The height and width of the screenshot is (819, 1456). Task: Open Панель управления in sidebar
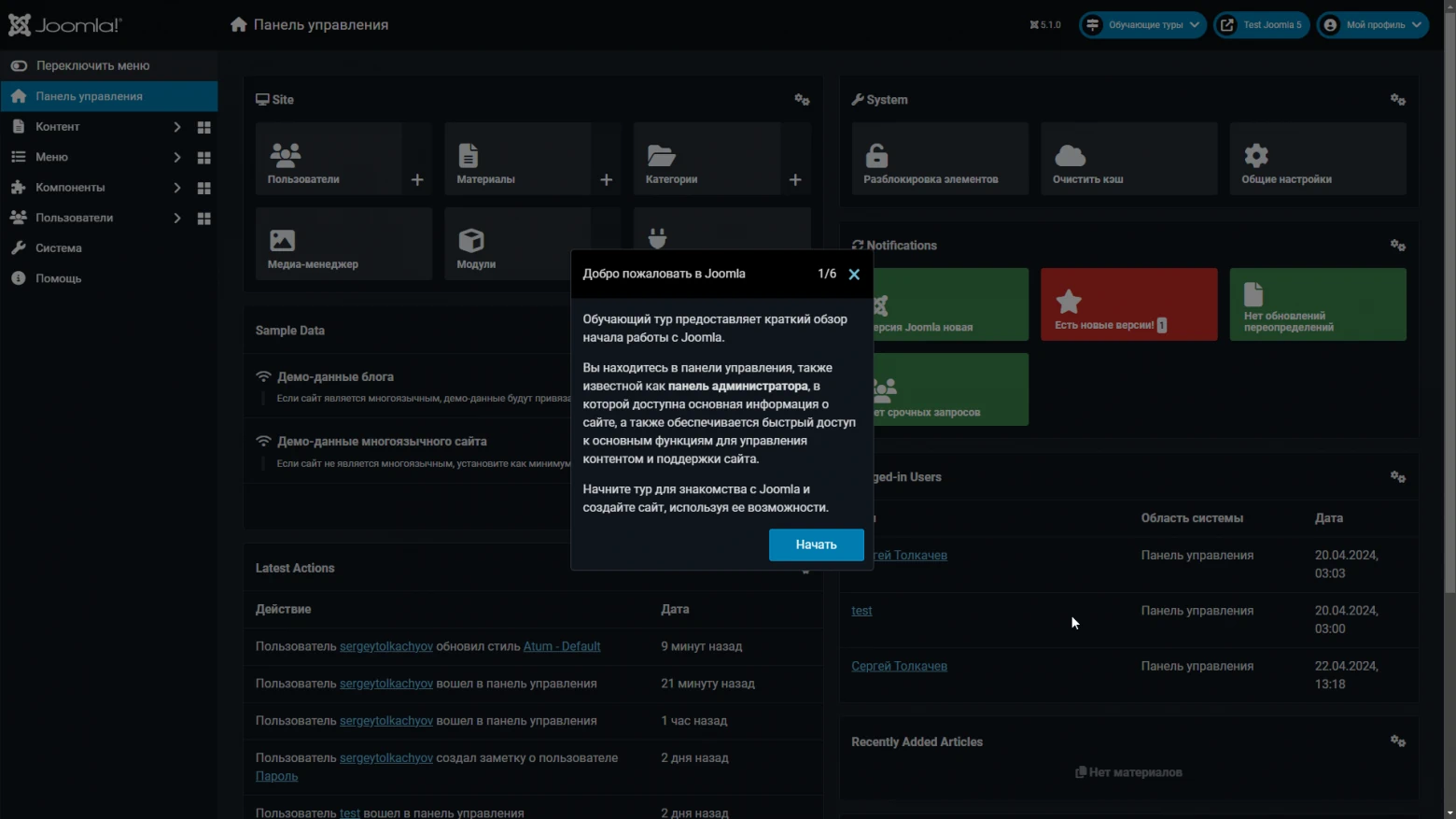pos(108,96)
